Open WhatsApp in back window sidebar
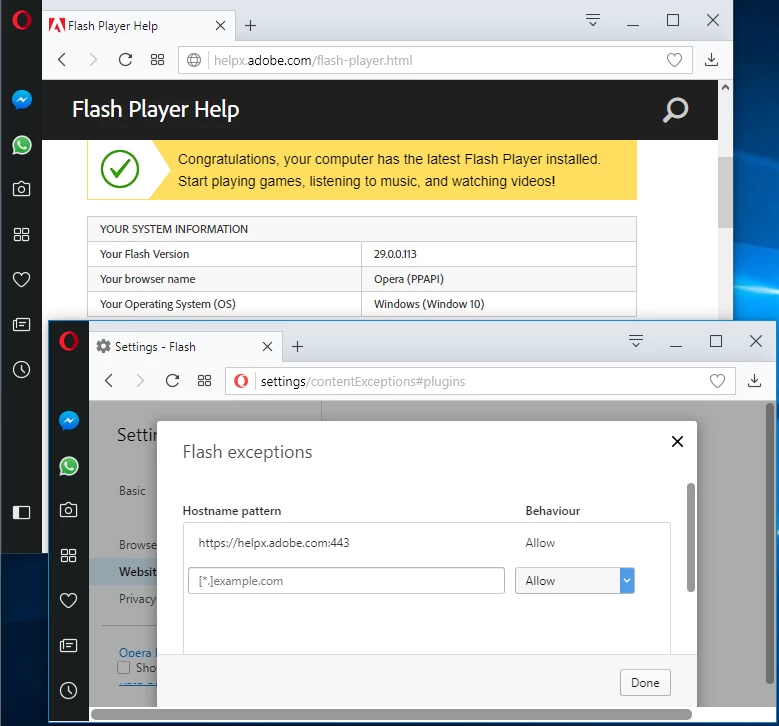The width and height of the screenshot is (779, 726). pyautogui.click(x=22, y=145)
